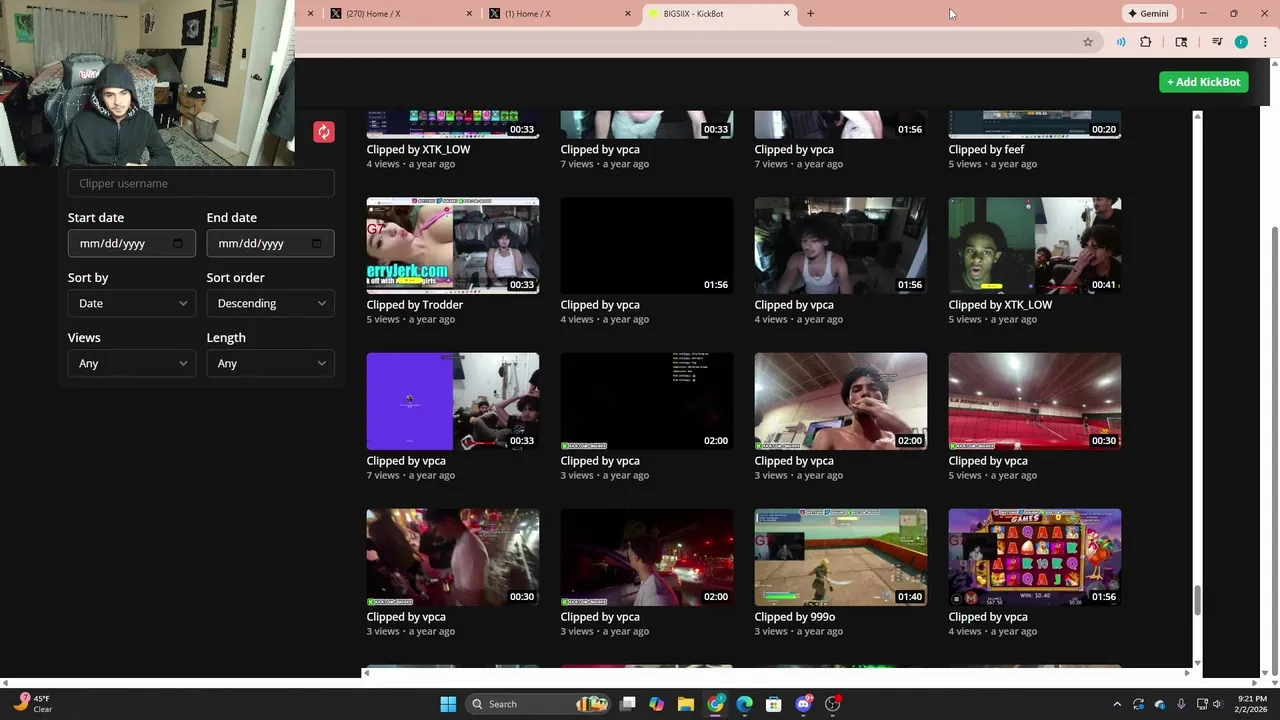
Task: Open the clip titled Clipped by 999o
Action: tap(795, 617)
